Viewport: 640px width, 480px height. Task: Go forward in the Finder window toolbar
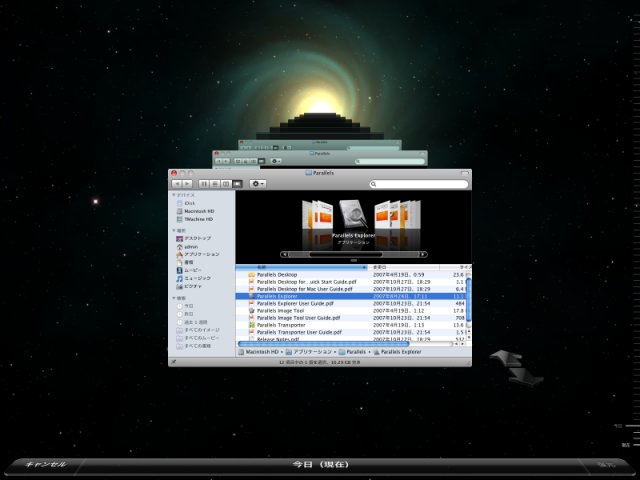pos(187,184)
